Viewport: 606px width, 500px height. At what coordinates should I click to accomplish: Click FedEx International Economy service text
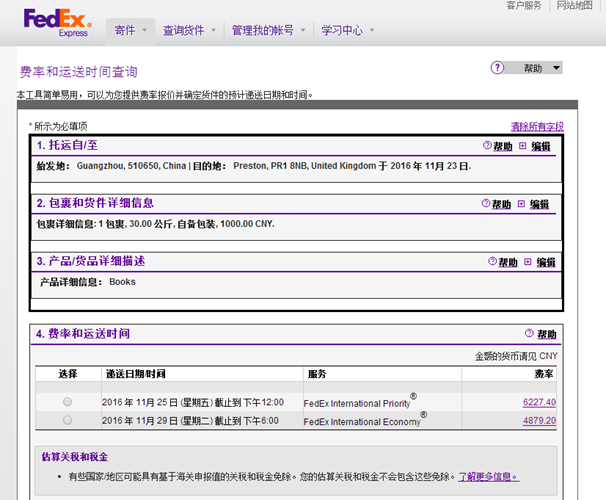pos(365,420)
